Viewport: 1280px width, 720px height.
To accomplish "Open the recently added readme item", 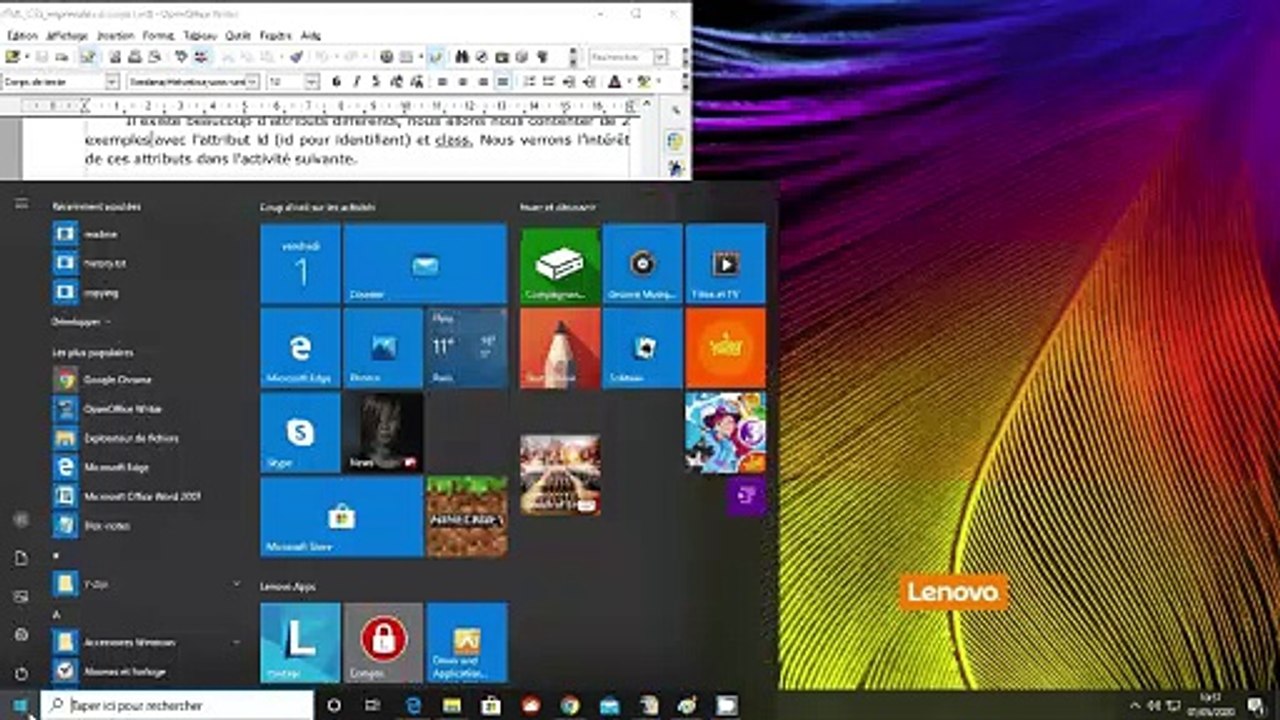I will tap(147, 234).
